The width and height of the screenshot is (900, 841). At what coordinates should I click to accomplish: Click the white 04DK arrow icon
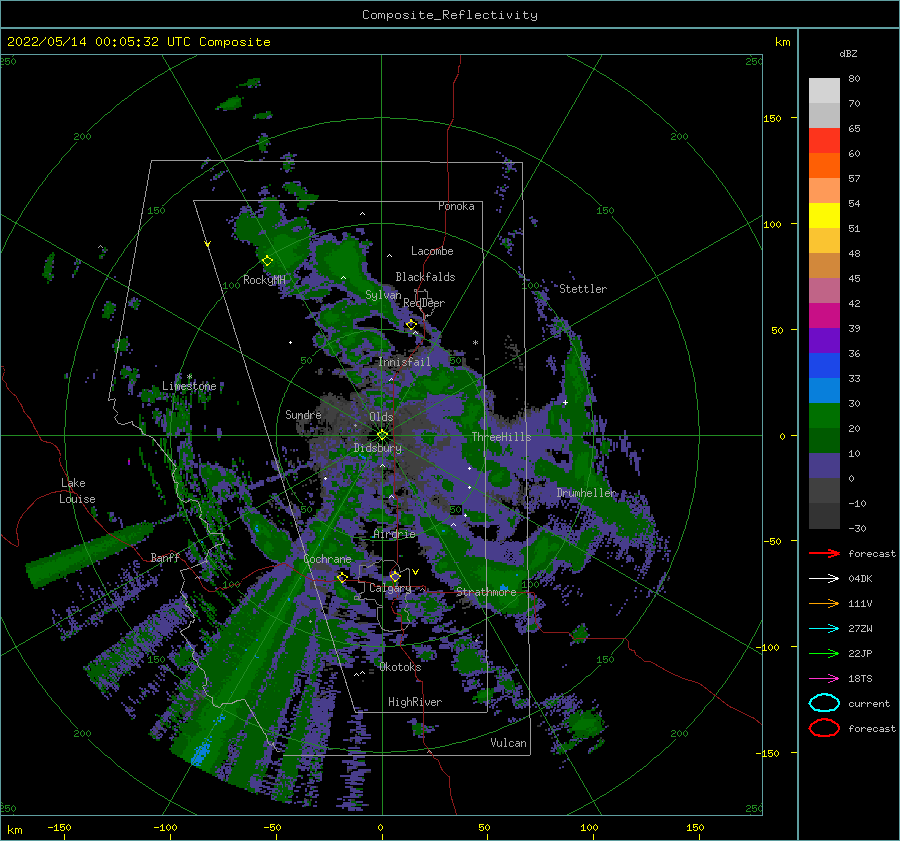click(x=824, y=578)
